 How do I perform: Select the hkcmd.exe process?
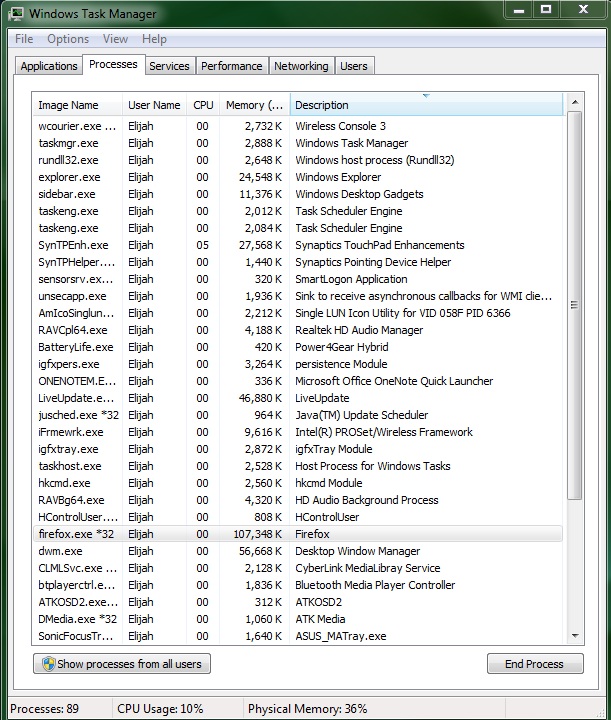pos(297,483)
